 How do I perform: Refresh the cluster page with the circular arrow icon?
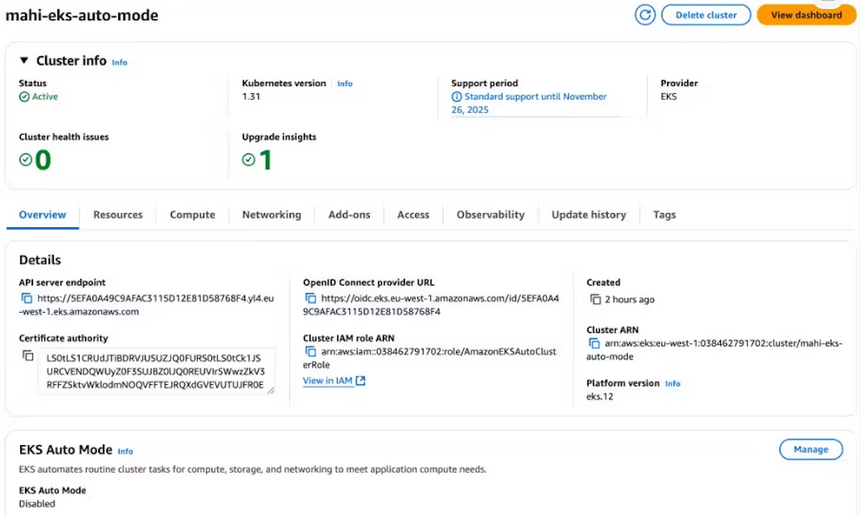coord(645,15)
